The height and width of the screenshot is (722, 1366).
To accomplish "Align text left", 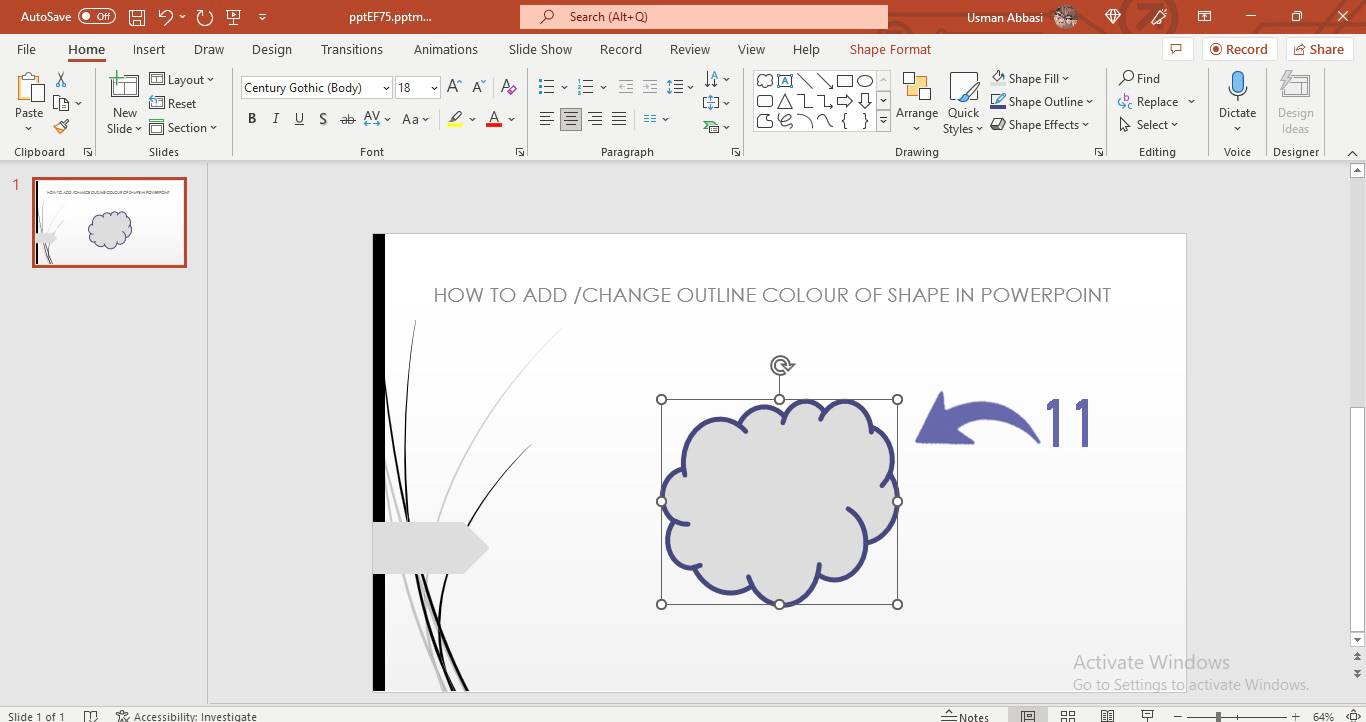I will pyautogui.click(x=547, y=119).
